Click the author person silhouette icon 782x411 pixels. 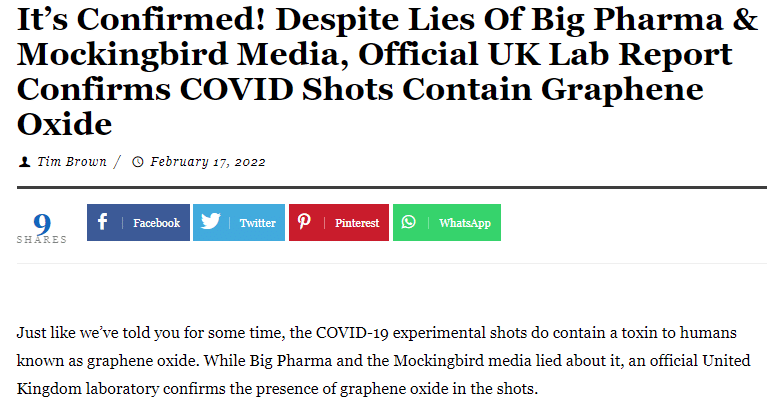pyautogui.click(x=24, y=162)
